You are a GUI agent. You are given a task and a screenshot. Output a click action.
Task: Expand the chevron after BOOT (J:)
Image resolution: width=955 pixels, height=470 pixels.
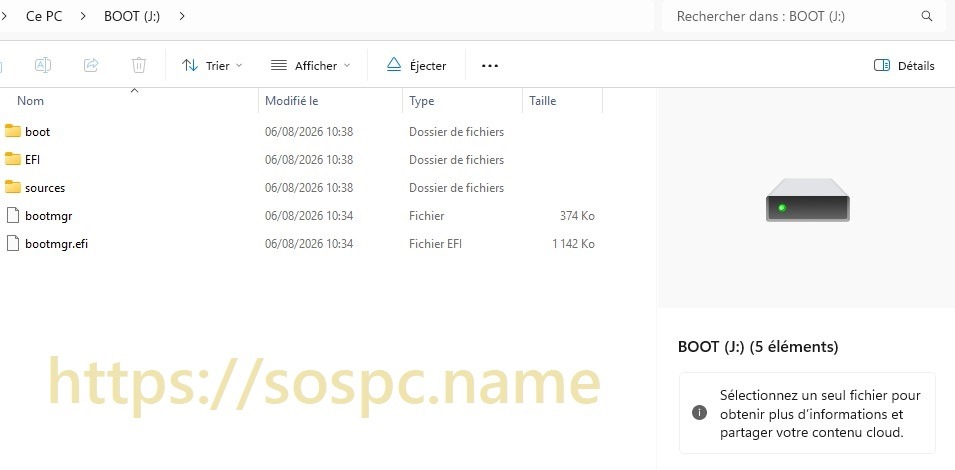(182, 16)
